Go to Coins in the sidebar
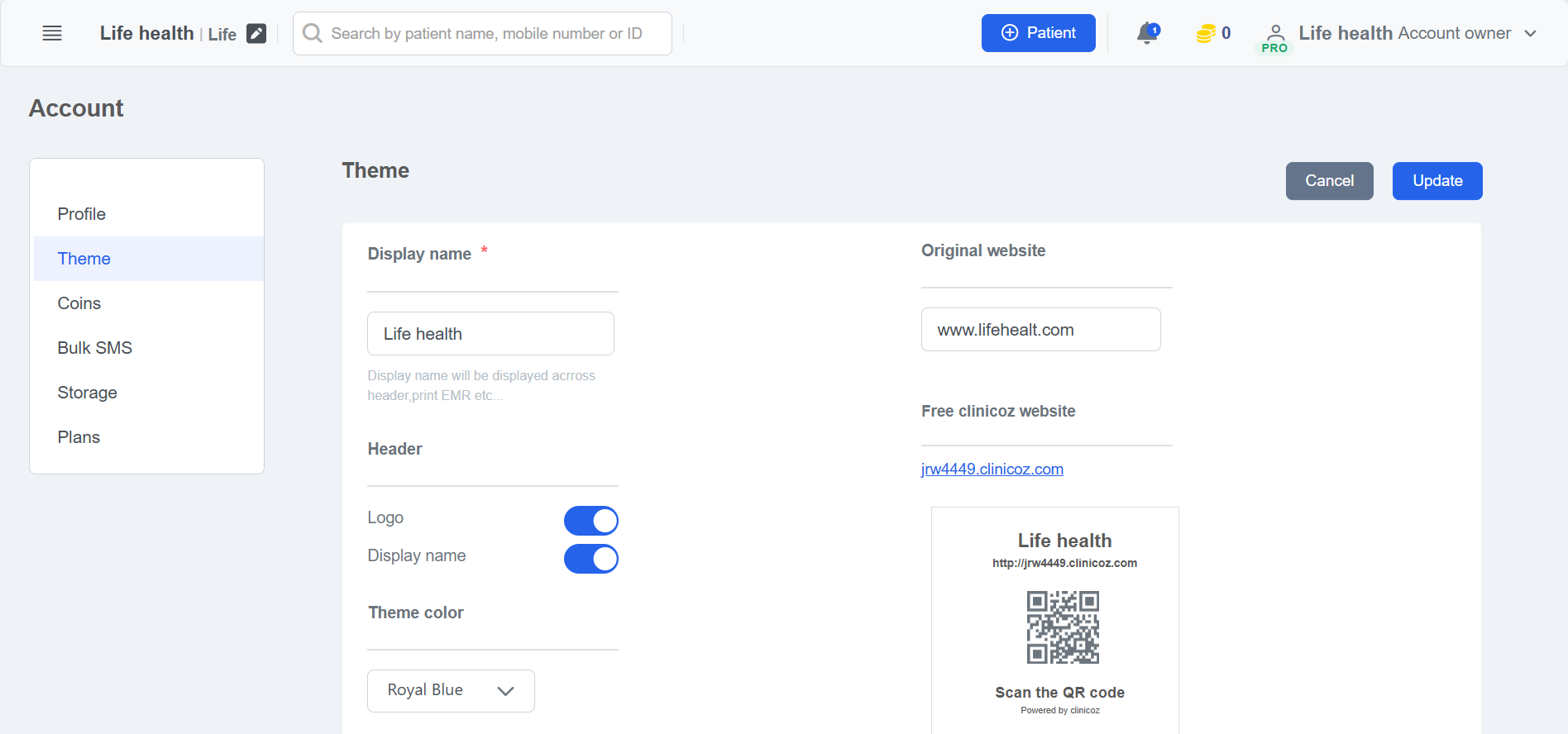This screenshot has width=1568, height=734. click(79, 303)
